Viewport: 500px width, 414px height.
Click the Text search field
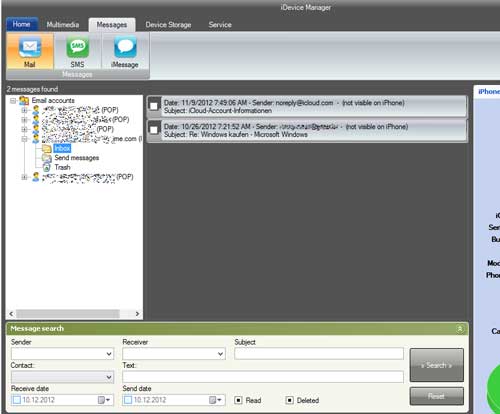point(263,377)
